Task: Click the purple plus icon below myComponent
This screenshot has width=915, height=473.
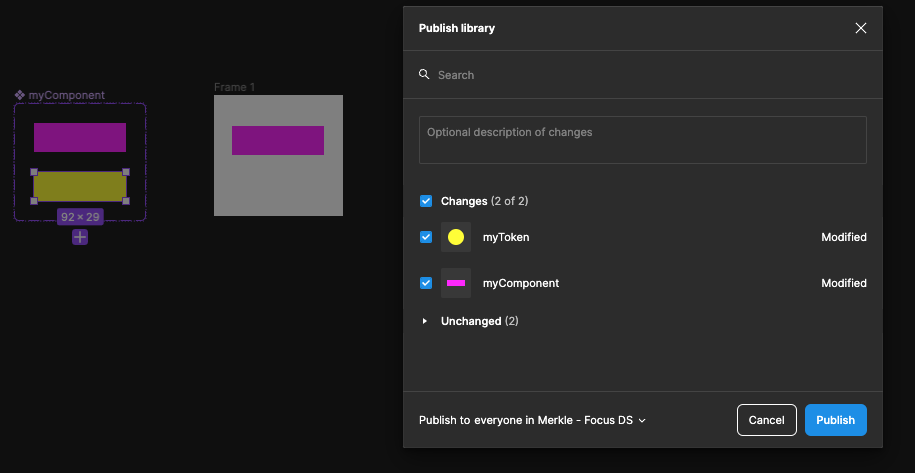Action: tap(80, 237)
